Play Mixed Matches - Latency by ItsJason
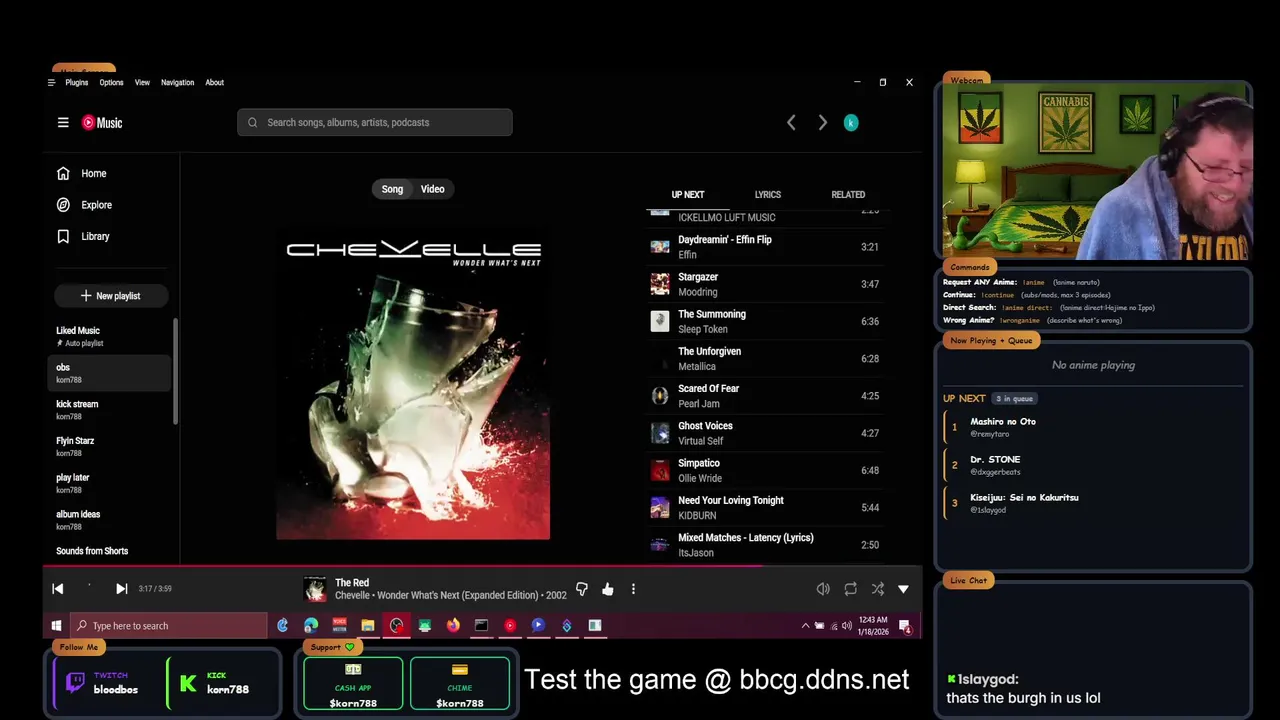This screenshot has width=1280, height=720. click(765, 545)
